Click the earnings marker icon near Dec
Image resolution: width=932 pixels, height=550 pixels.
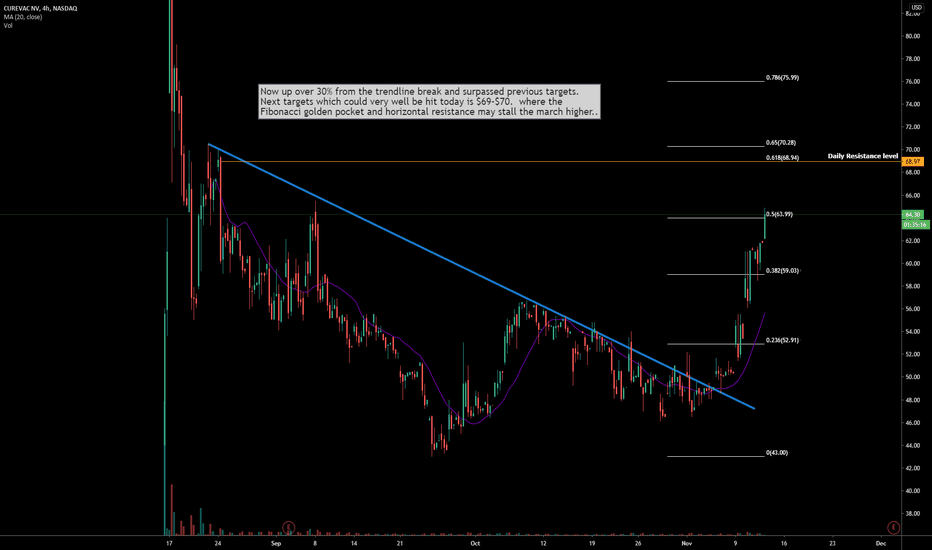(893, 527)
